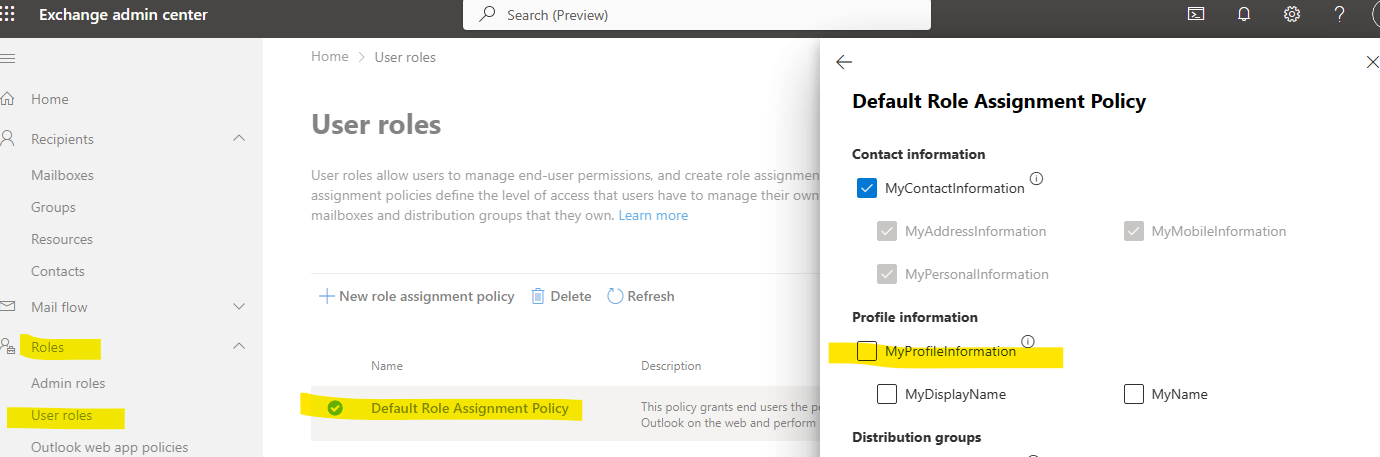The image size is (1380, 457).
Task: Click the Home house icon in sidebar
Action: [x=8, y=99]
